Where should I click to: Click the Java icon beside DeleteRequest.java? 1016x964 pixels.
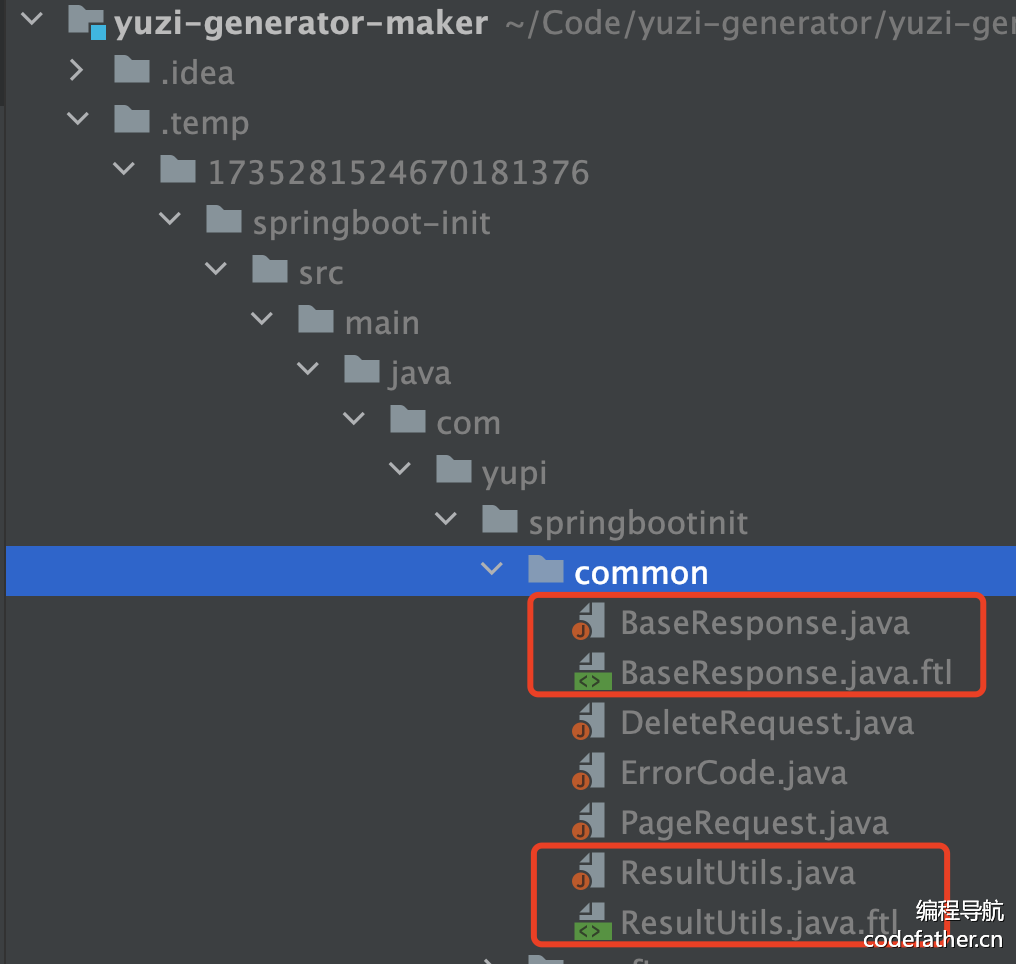pyautogui.click(x=590, y=722)
